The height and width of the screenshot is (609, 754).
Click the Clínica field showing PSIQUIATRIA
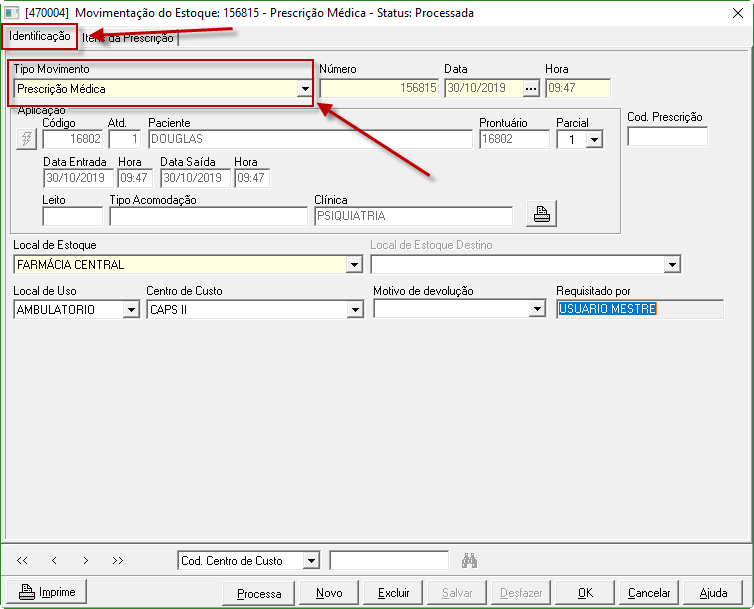pos(413,216)
